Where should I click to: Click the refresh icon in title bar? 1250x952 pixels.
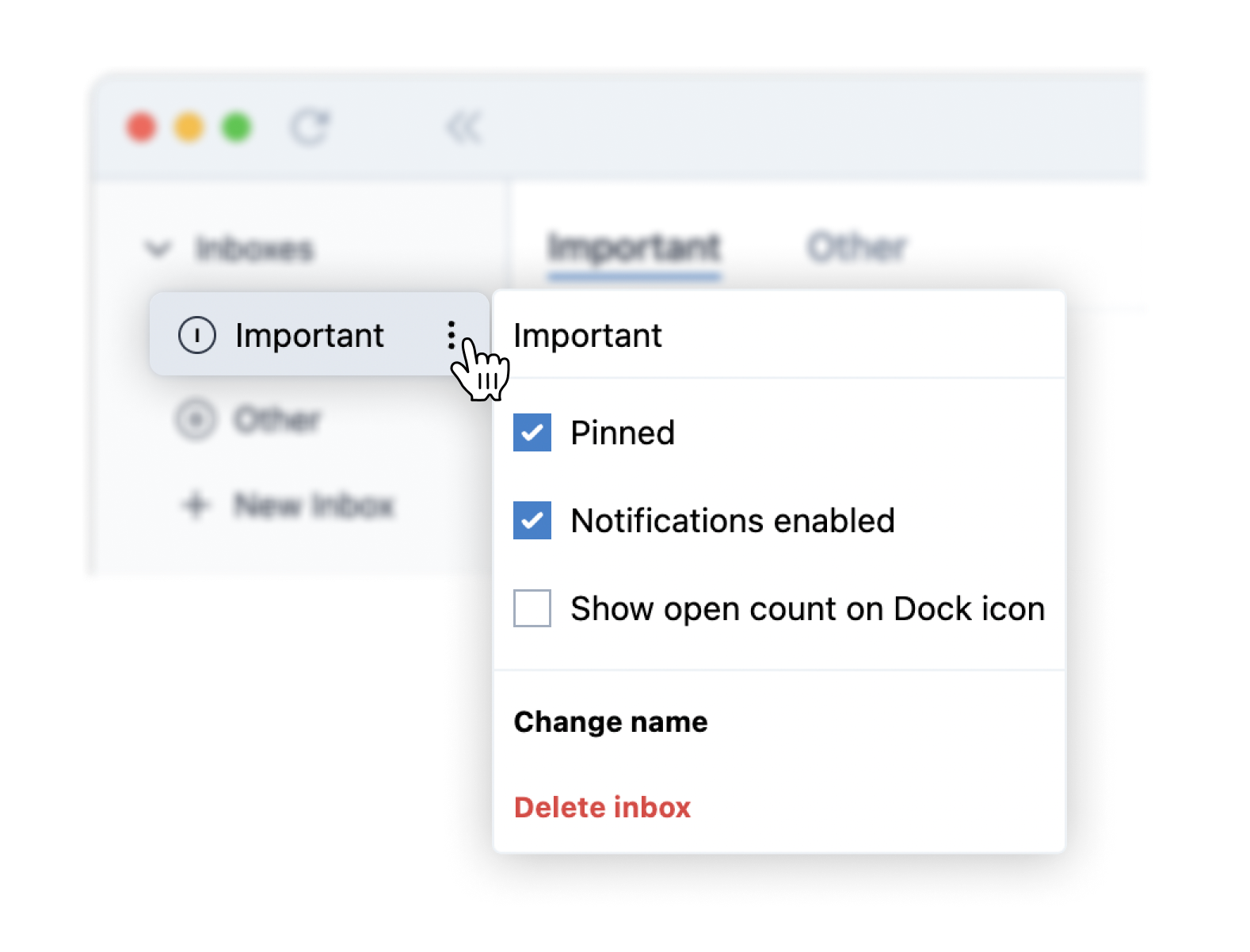pyautogui.click(x=309, y=128)
